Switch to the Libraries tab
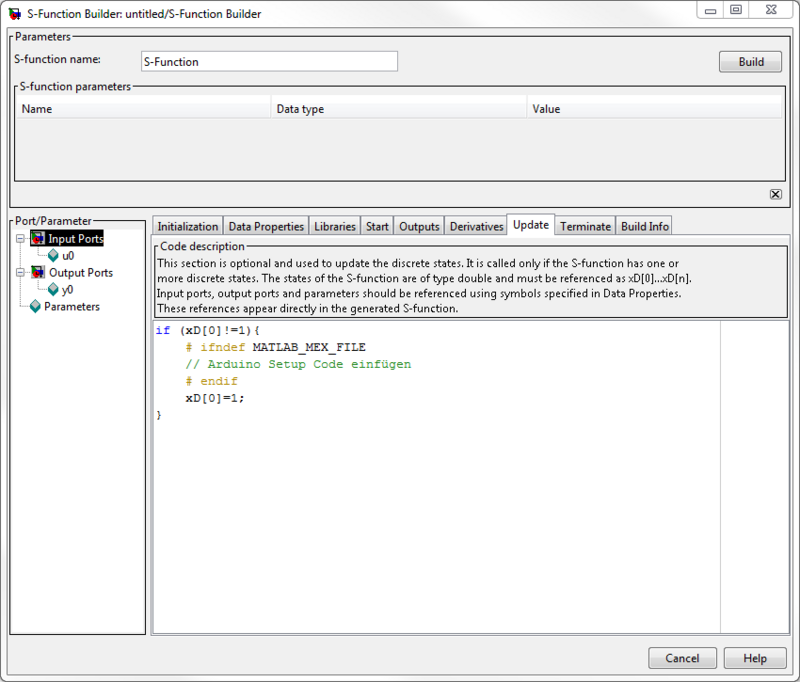Screen dimensions: 800x682 click(334, 226)
